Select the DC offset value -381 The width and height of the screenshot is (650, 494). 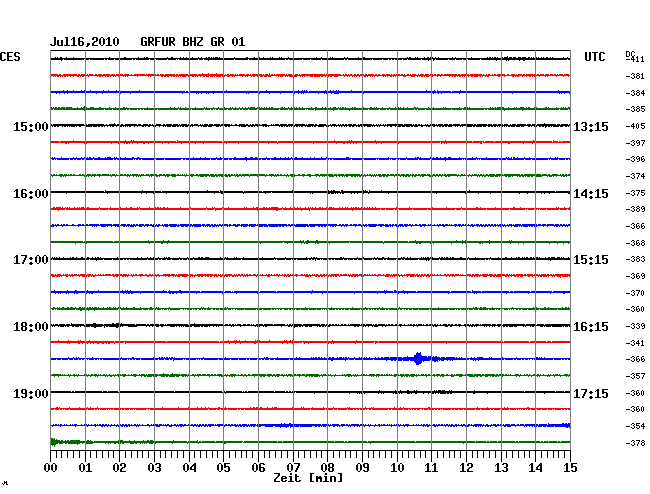(635, 76)
